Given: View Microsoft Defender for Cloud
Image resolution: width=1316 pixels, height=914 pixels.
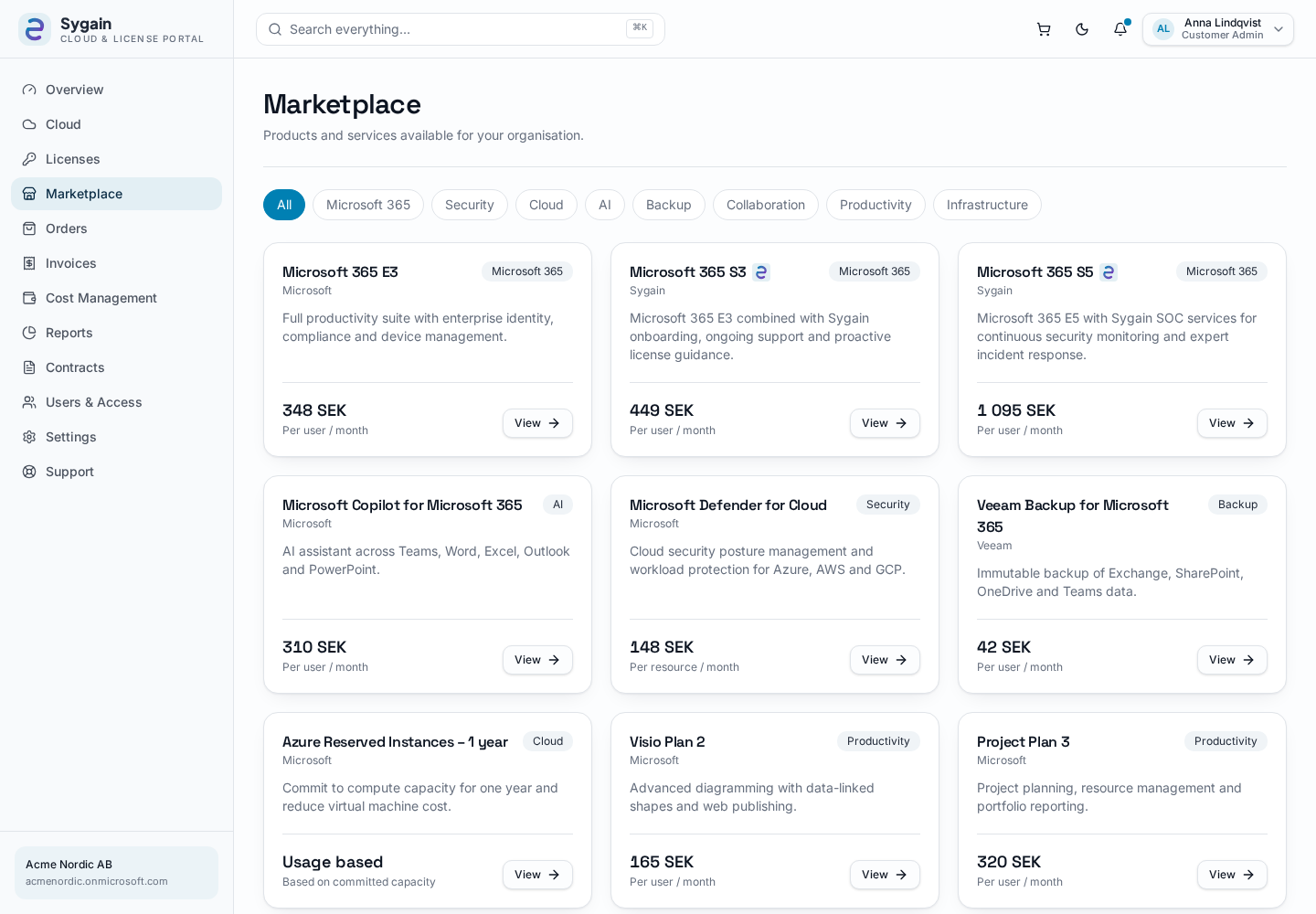Looking at the screenshot, I should [885, 660].
